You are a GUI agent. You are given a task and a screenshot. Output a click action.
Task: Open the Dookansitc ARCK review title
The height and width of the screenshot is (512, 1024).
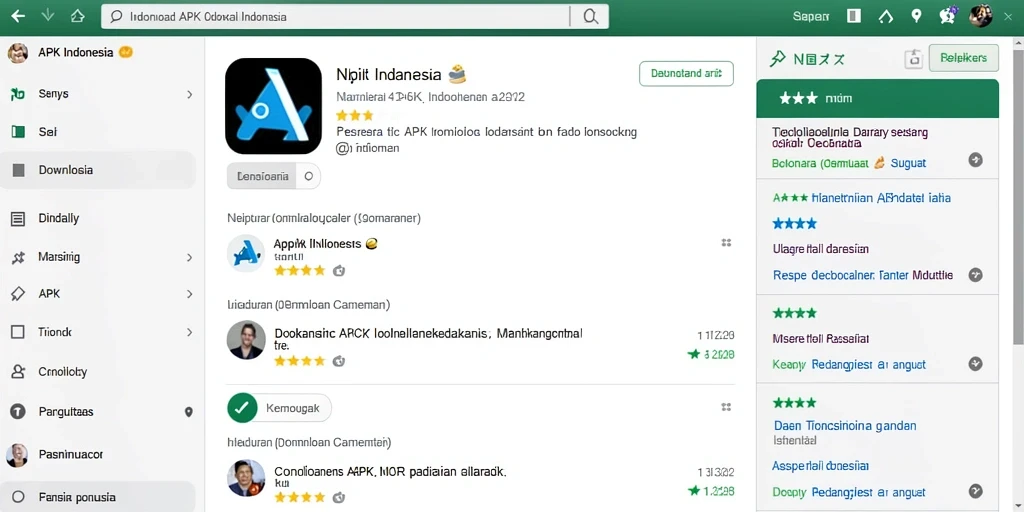[x=428, y=334]
